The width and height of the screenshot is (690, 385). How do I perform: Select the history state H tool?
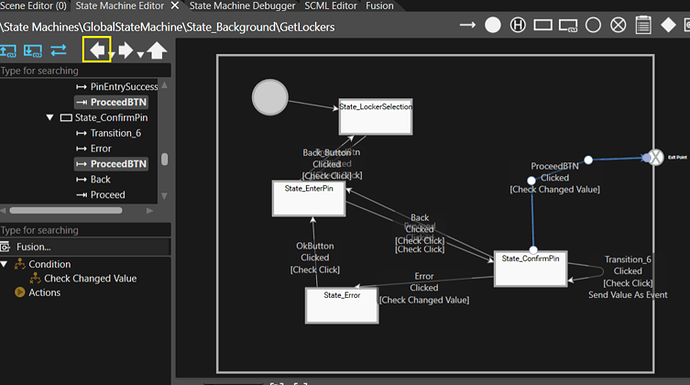point(518,25)
